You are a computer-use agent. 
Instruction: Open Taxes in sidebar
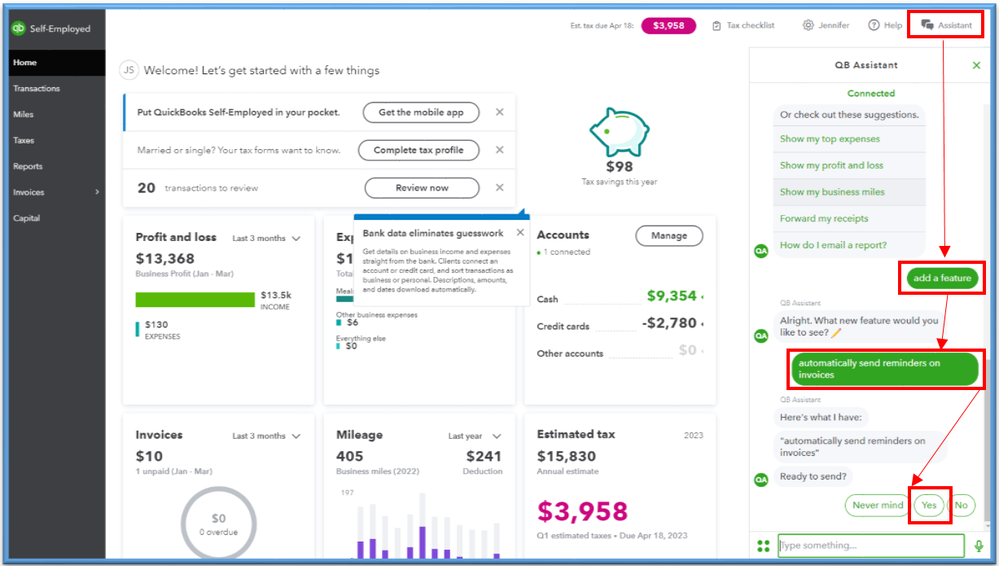click(57, 140)
